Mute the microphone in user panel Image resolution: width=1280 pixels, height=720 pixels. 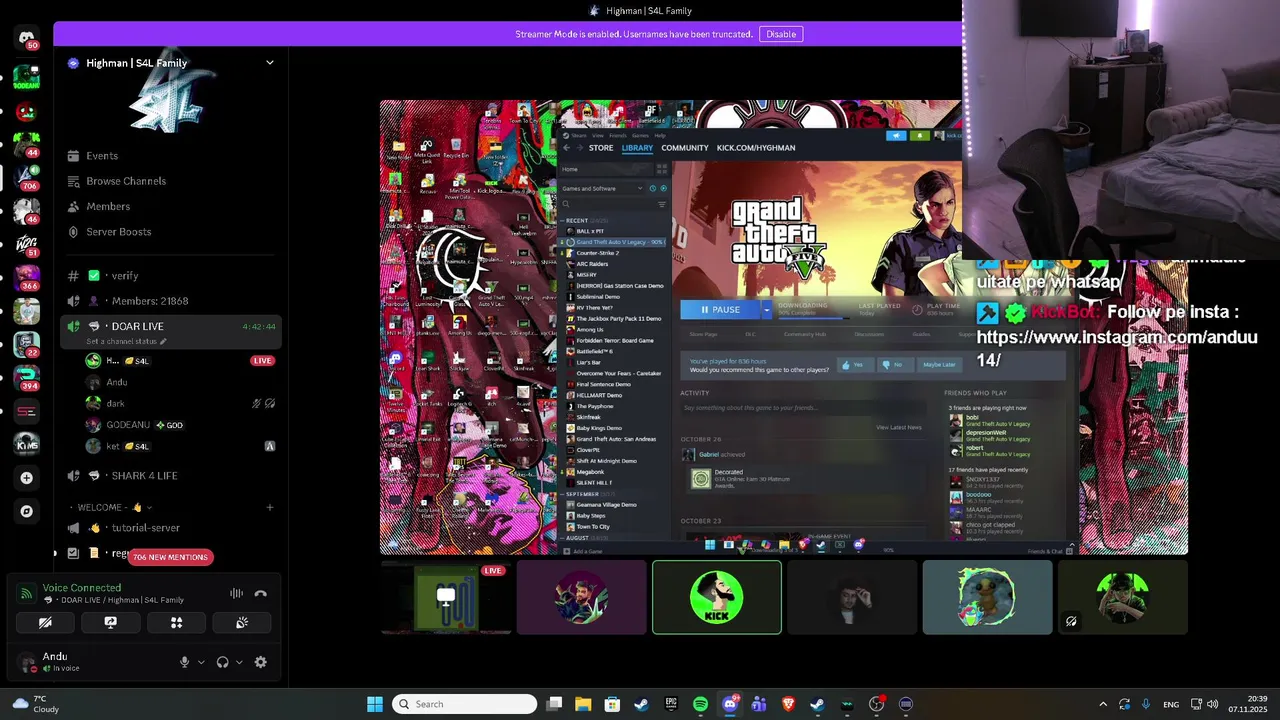[x=184, y=662]
